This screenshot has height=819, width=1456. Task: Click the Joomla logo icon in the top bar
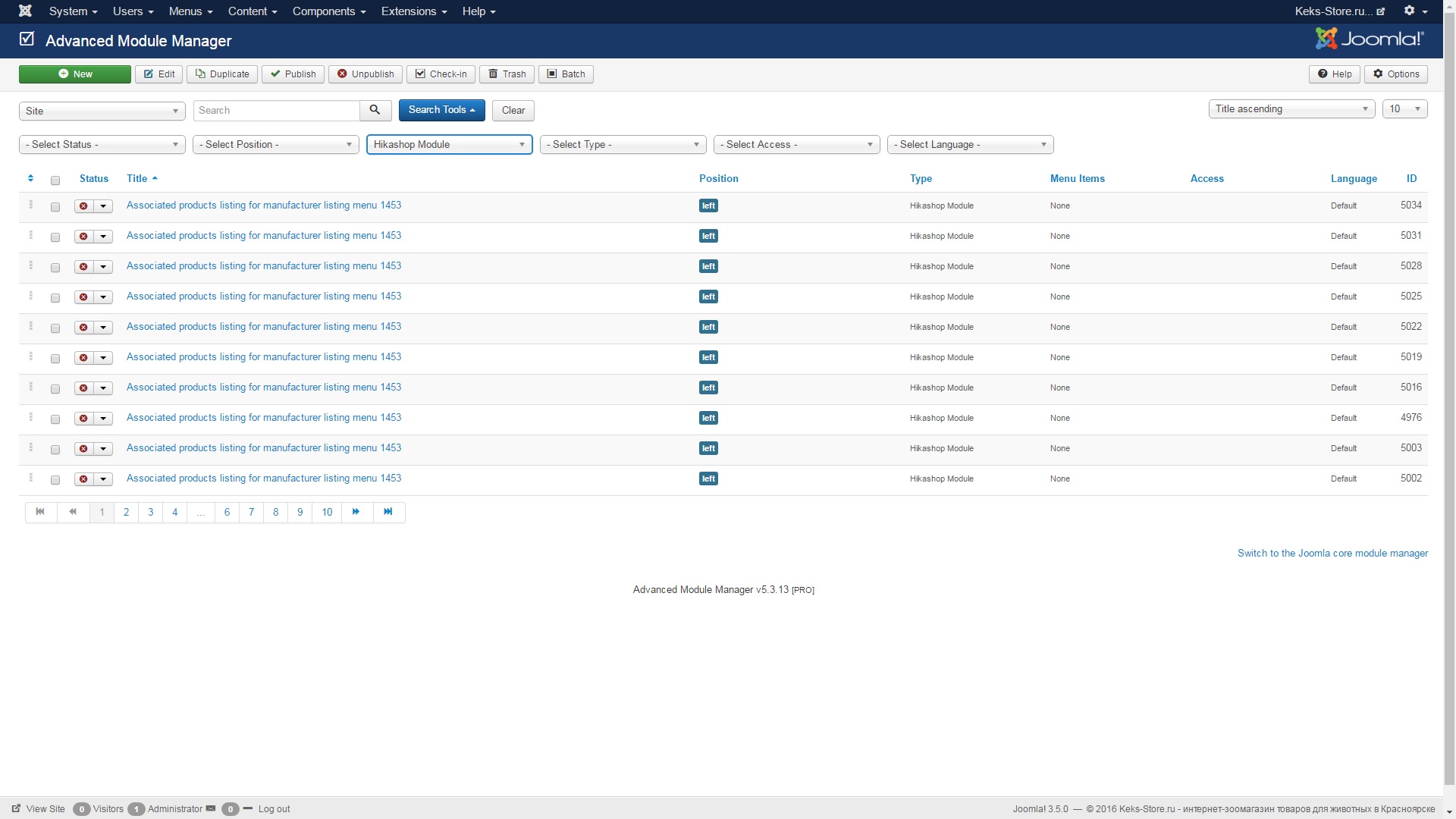point(25,11)
